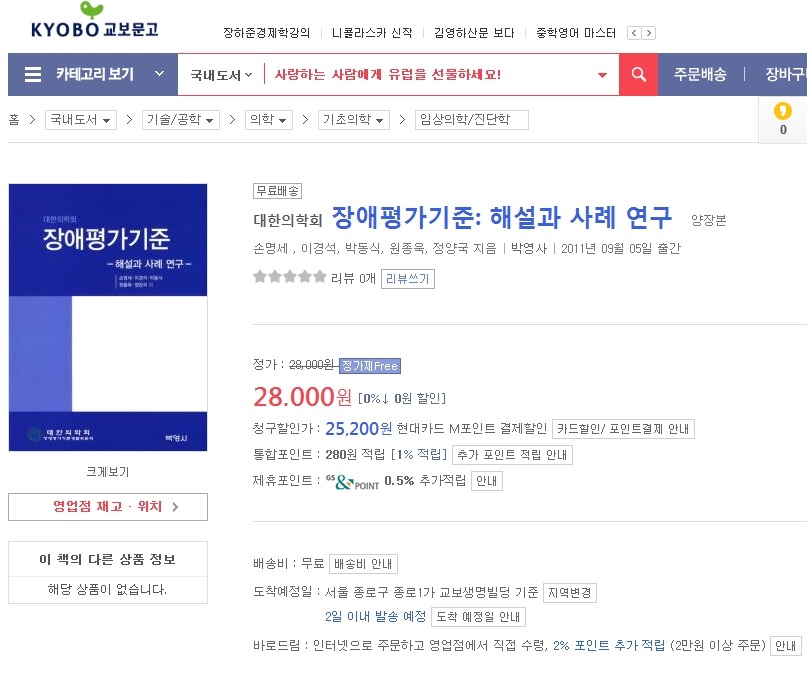Expand the 카테고리 보기 chevron
Image resolution: width=807 pixels, height=686 pixels.
click(x=160, y=74)
